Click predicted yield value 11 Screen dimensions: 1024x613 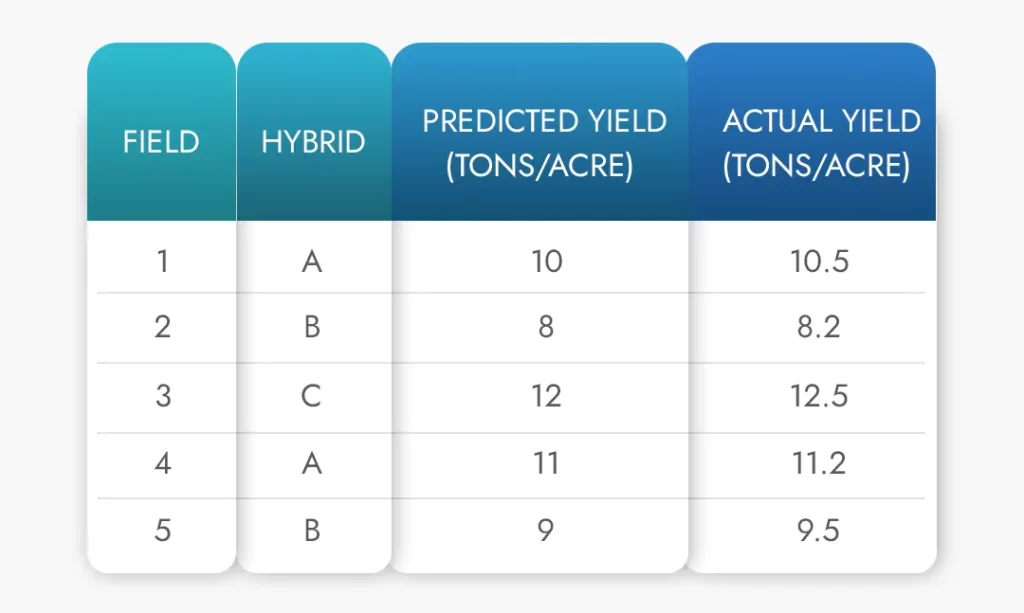[546, 463]
